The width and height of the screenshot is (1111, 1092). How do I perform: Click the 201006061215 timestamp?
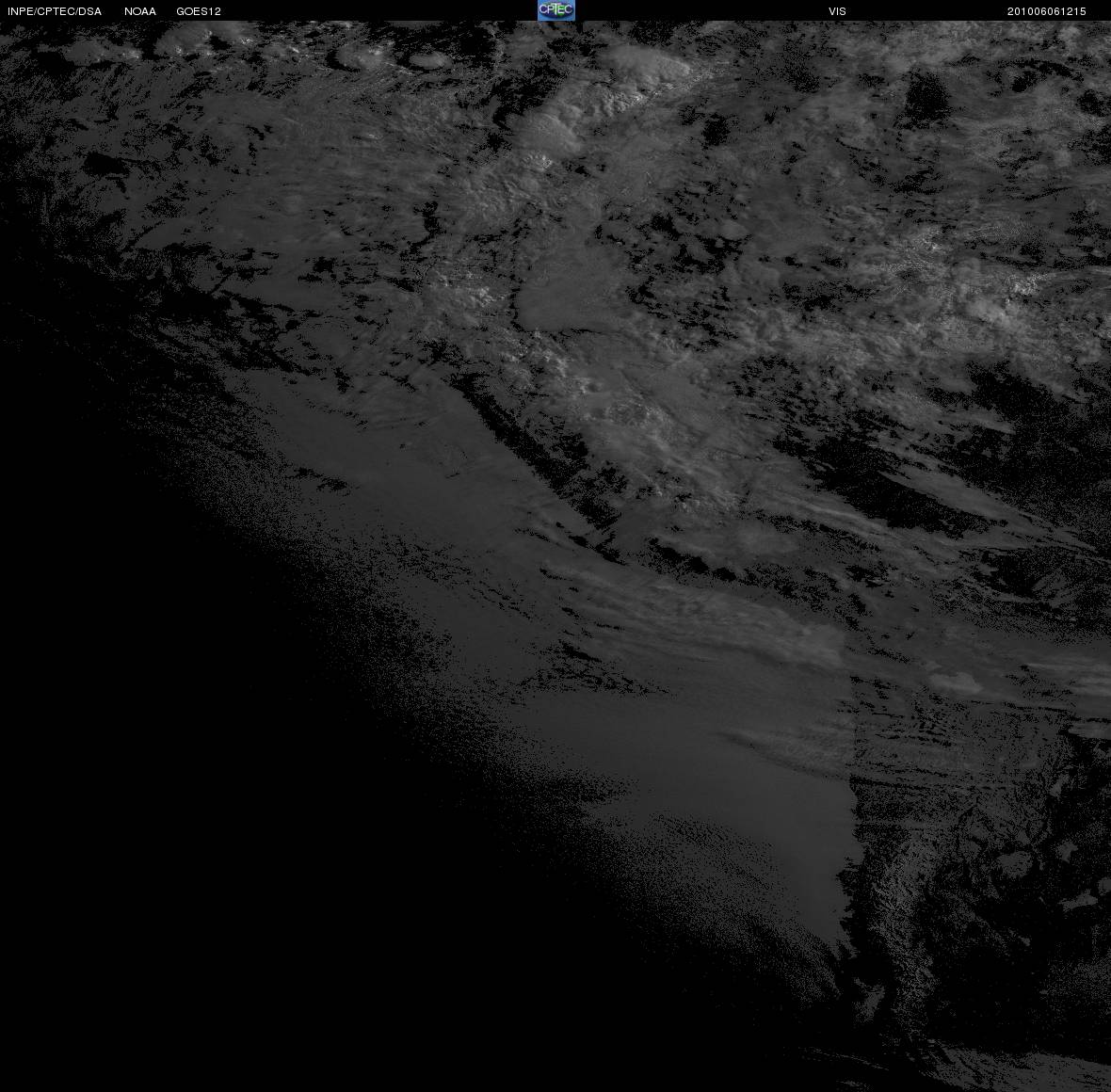[1047, 11]
